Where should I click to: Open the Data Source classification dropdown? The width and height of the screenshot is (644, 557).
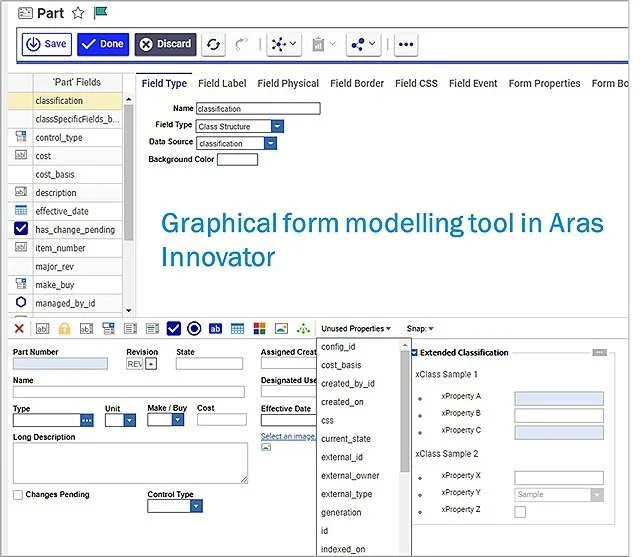[x=270, y=143]
